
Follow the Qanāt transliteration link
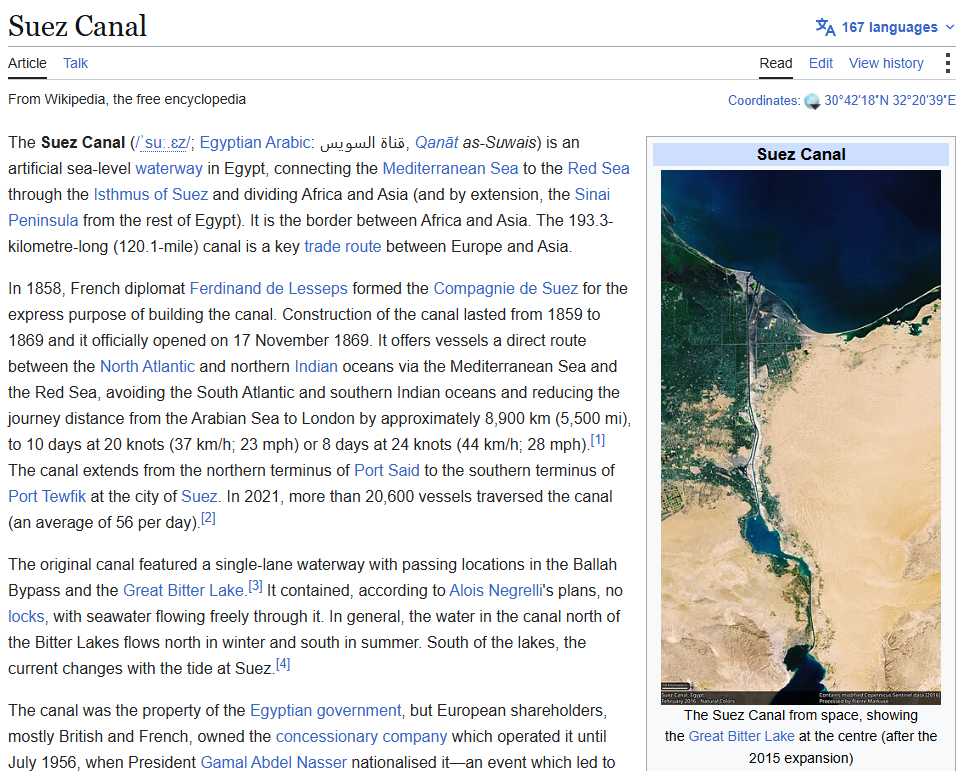tap(437, 143)
